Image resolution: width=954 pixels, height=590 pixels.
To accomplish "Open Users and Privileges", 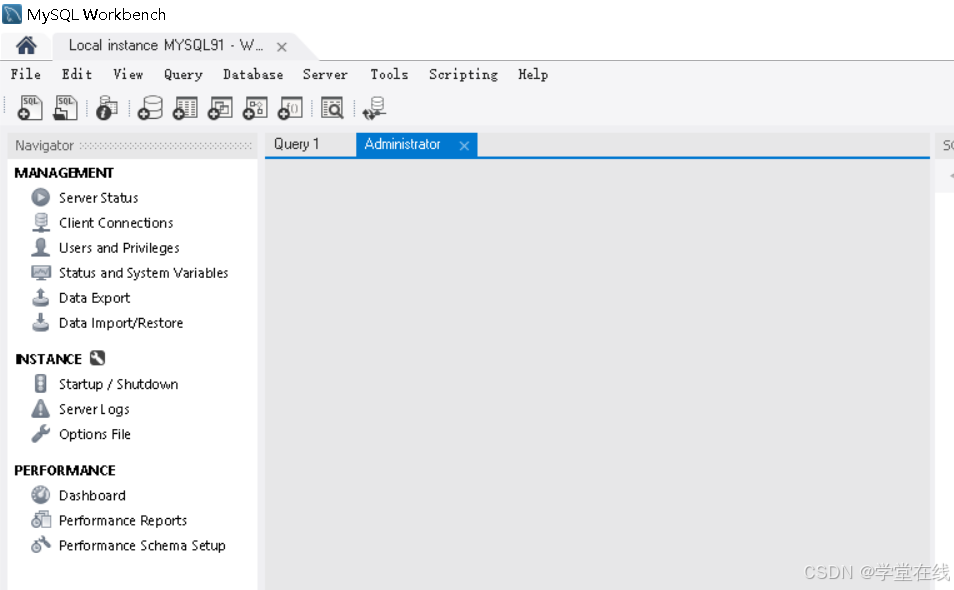I will pyautogui.click(x=119, y=248).
